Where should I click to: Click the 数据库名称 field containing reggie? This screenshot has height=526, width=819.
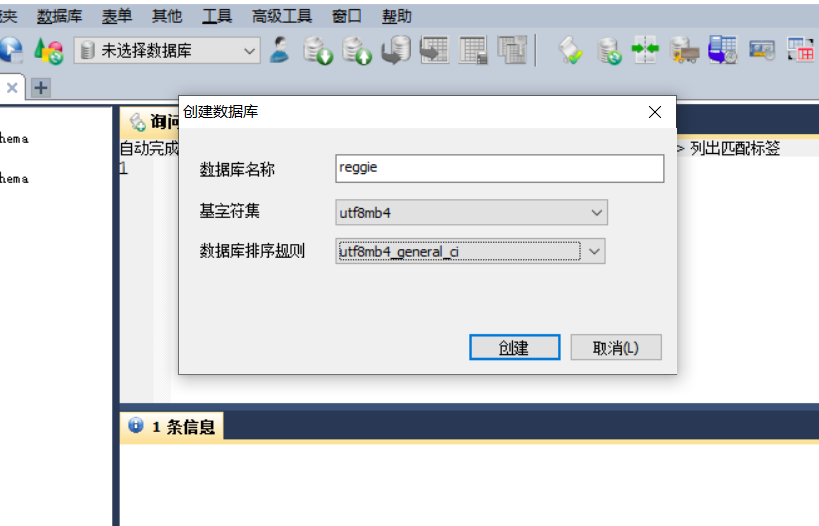499,168
